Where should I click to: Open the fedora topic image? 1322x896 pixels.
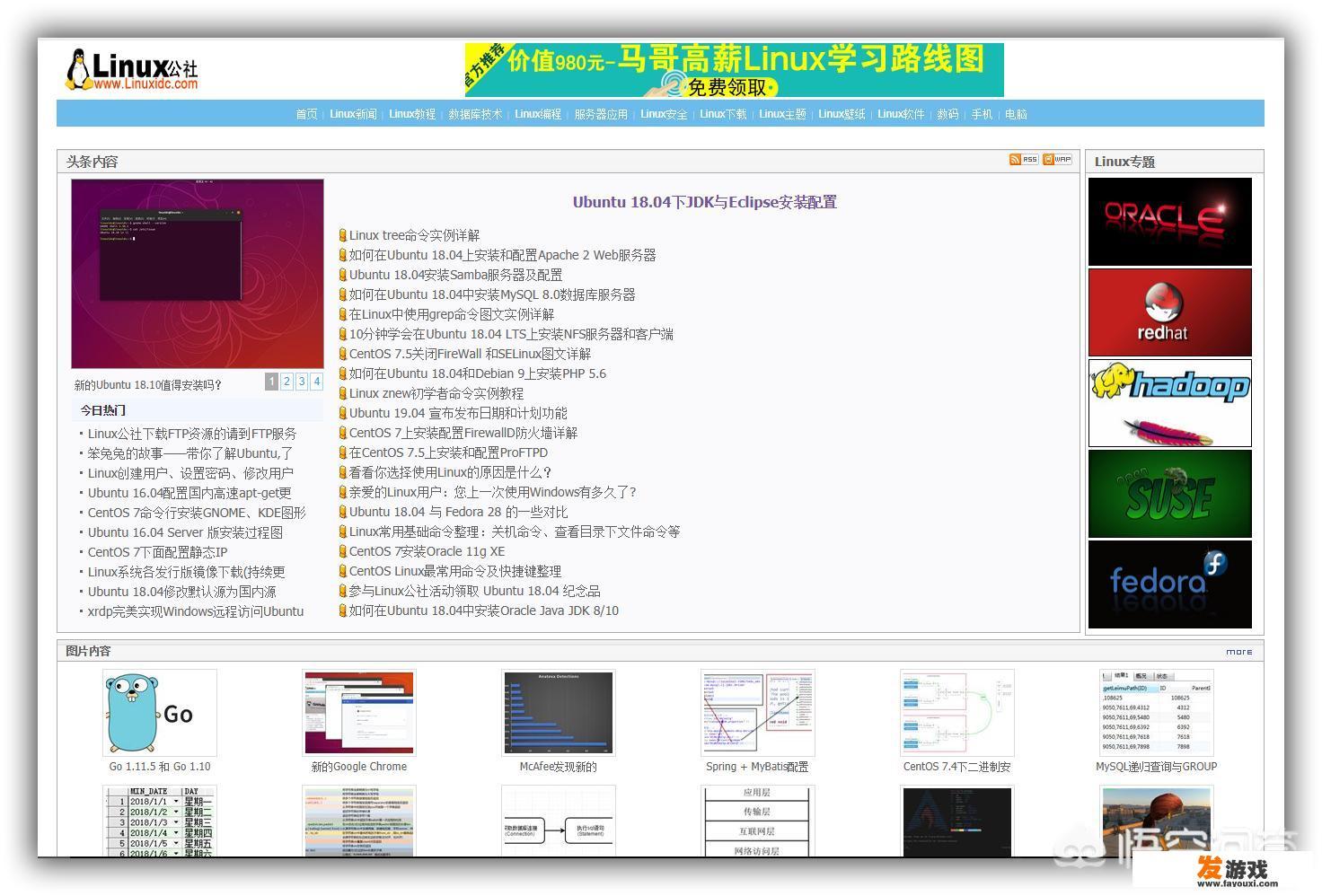pos(1169,584)
